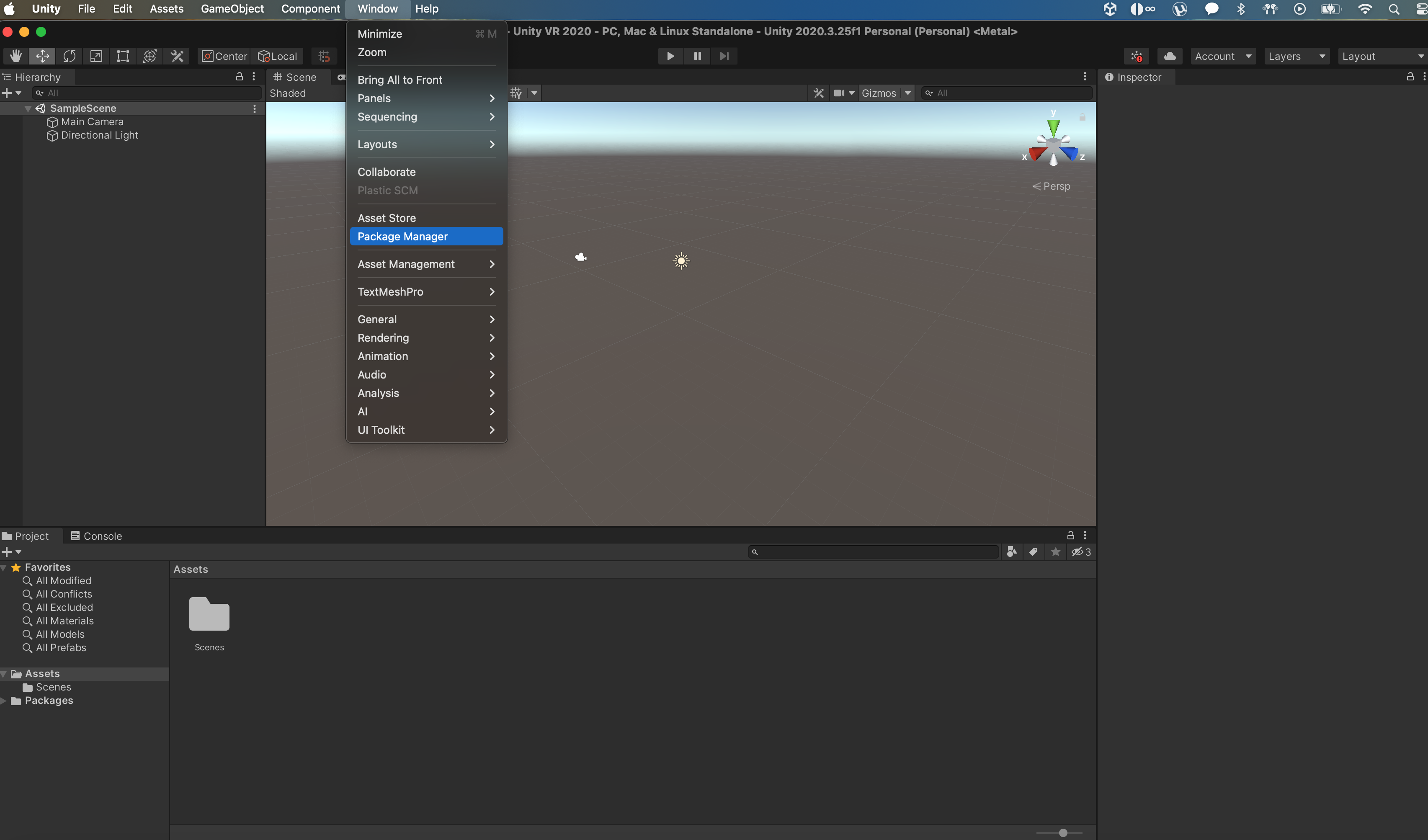Screen dimensions: 1428x840
Task: Click the scene orientation gizmo's green Y axis
Action: tap(1053, 126)
